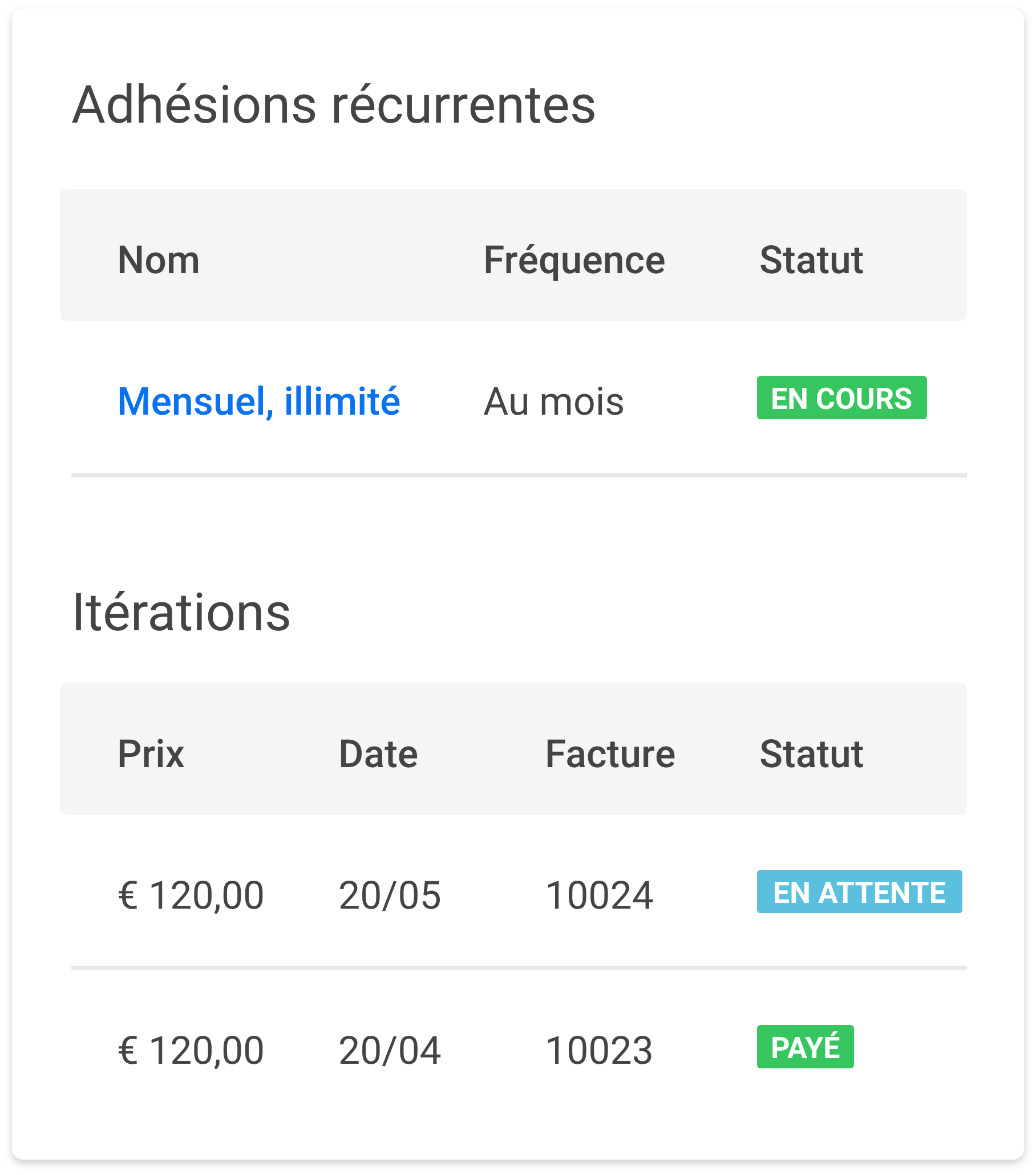Image resolution: width=1036 pixels, height=1175 pixels.
Task: Click the Itérations section heading
Action: coord(181,613)
